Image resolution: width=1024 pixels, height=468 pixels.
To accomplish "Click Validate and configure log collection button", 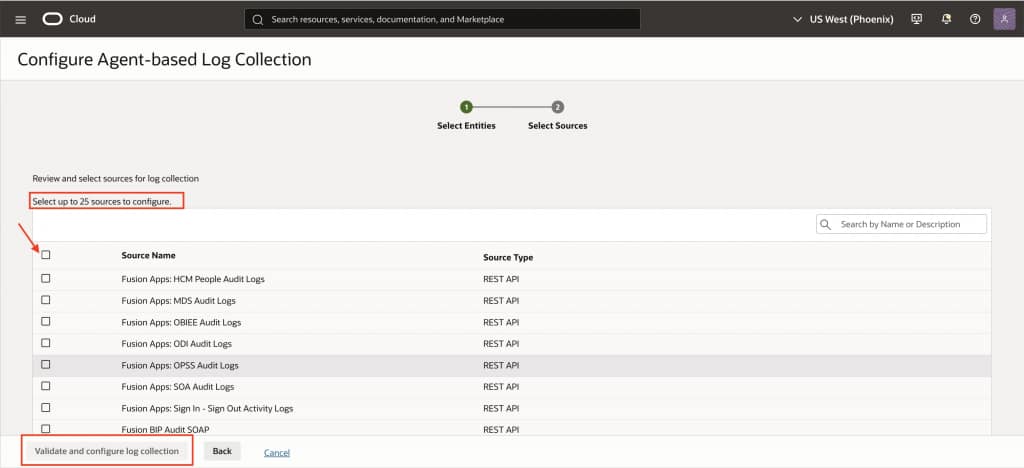I will (106, 451).
